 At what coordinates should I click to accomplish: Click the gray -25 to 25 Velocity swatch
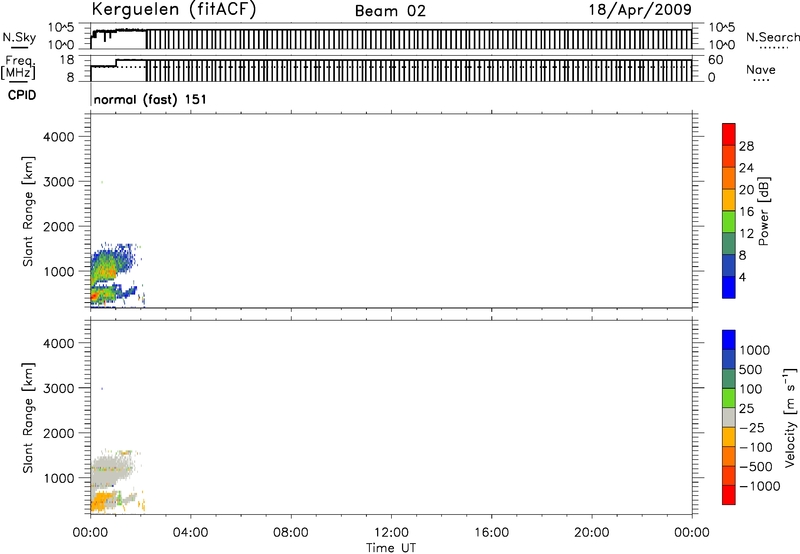729,417
